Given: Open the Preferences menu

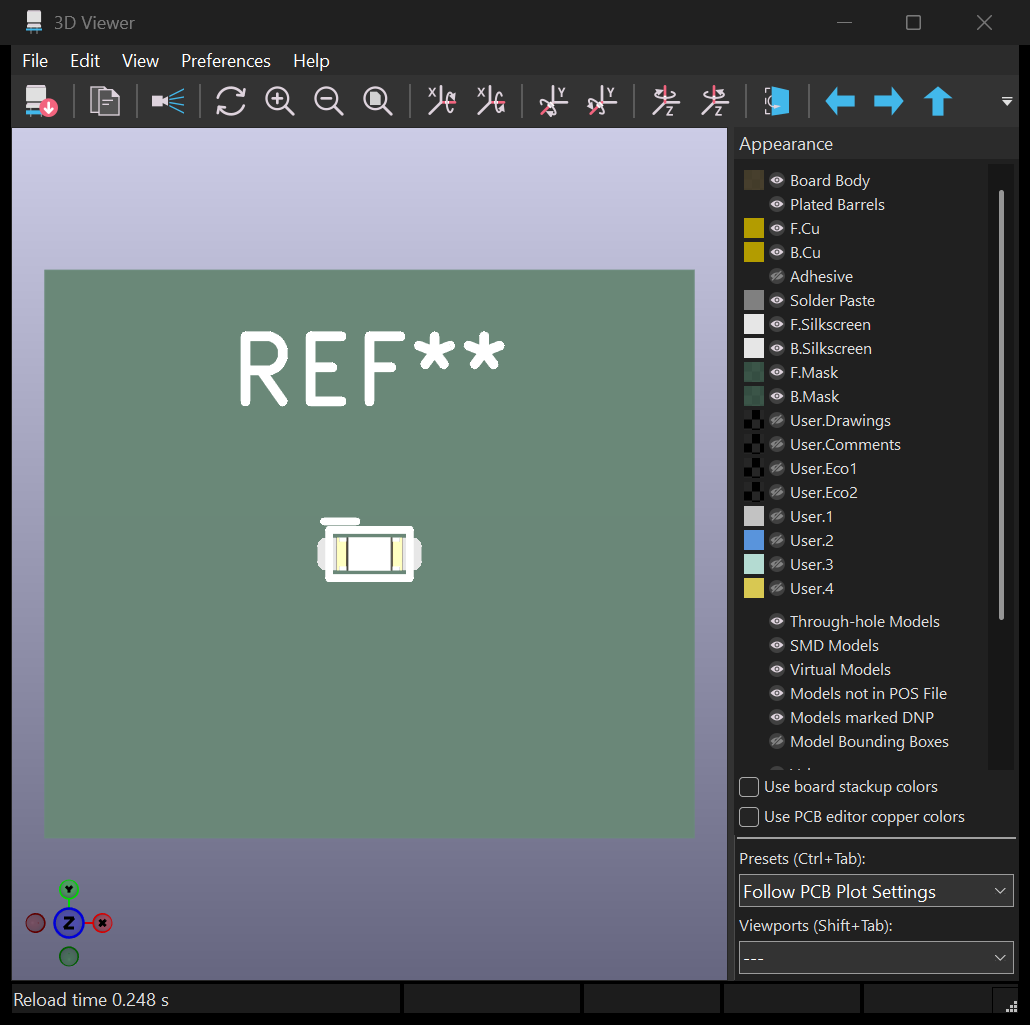Looking at the screenshot, I should [225, 61].
